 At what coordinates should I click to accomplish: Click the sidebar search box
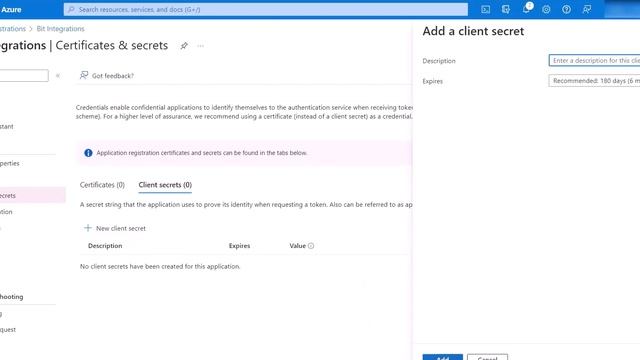24,76
